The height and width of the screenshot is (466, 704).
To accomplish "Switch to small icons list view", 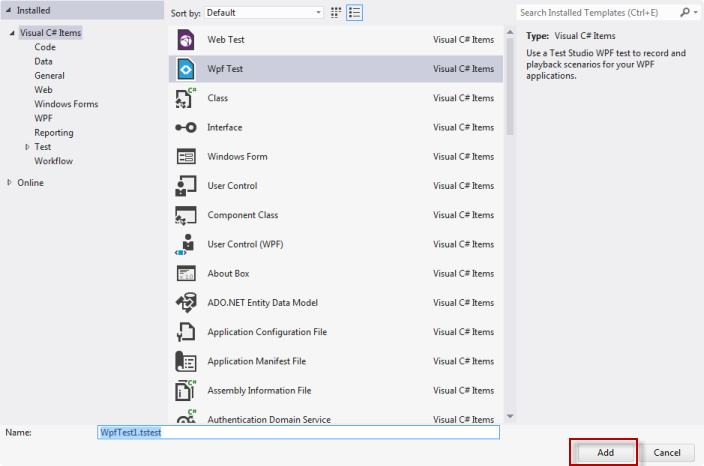I will pos(354,13).
